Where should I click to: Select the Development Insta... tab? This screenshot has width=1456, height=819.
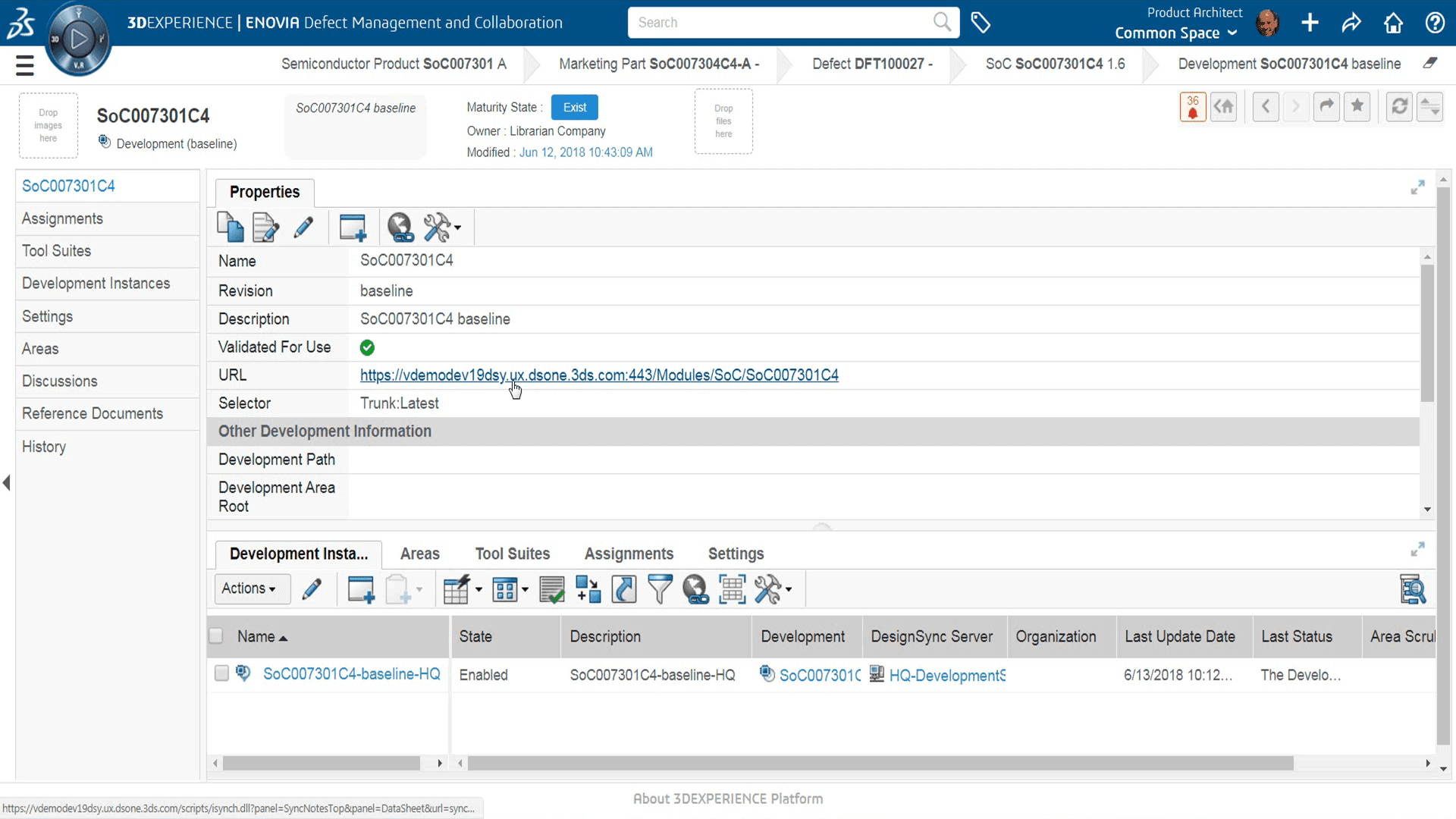[x=299, y=554]
